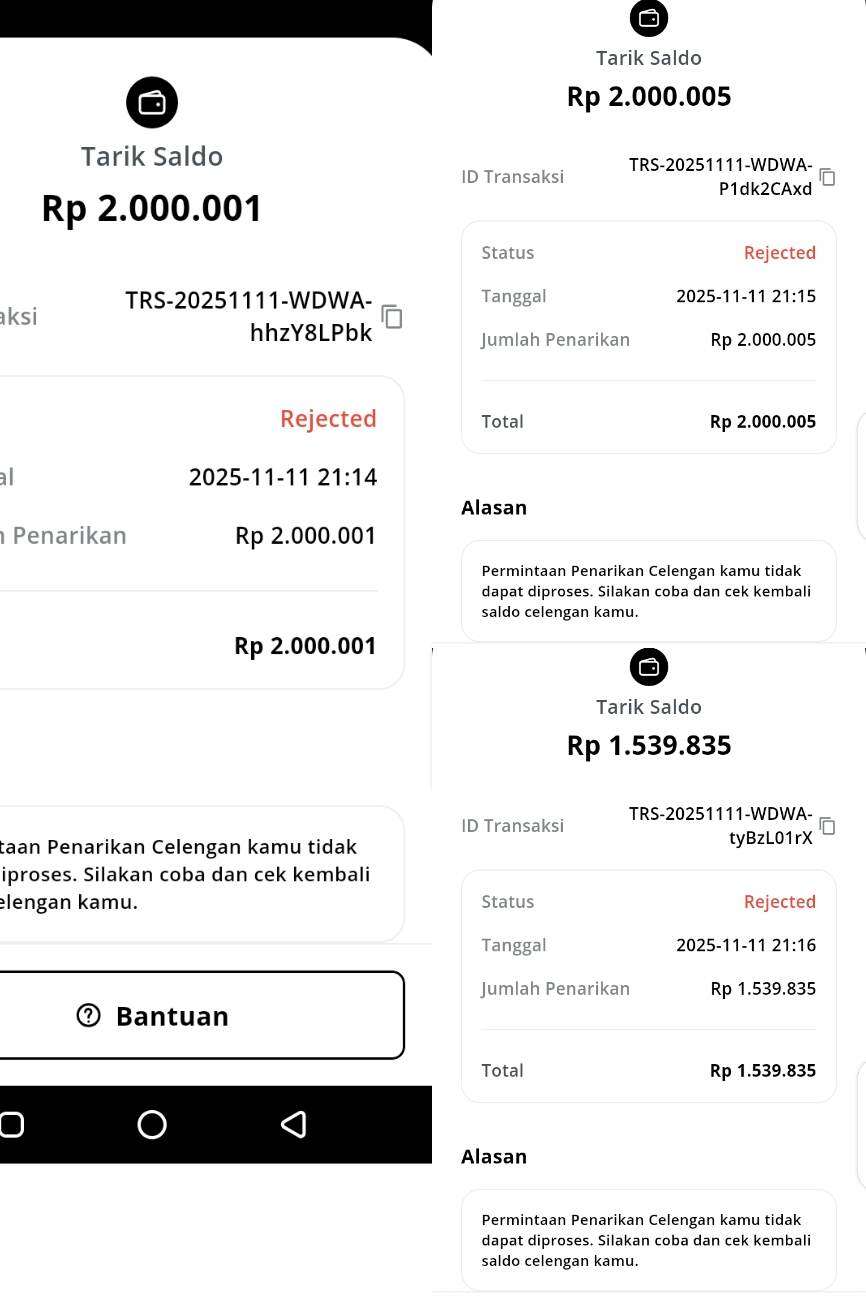This screenshot has height=1298, width=866.
Task: Copy transaction ID ending tyBzL01rX
Action: click(x=827, y=826)
